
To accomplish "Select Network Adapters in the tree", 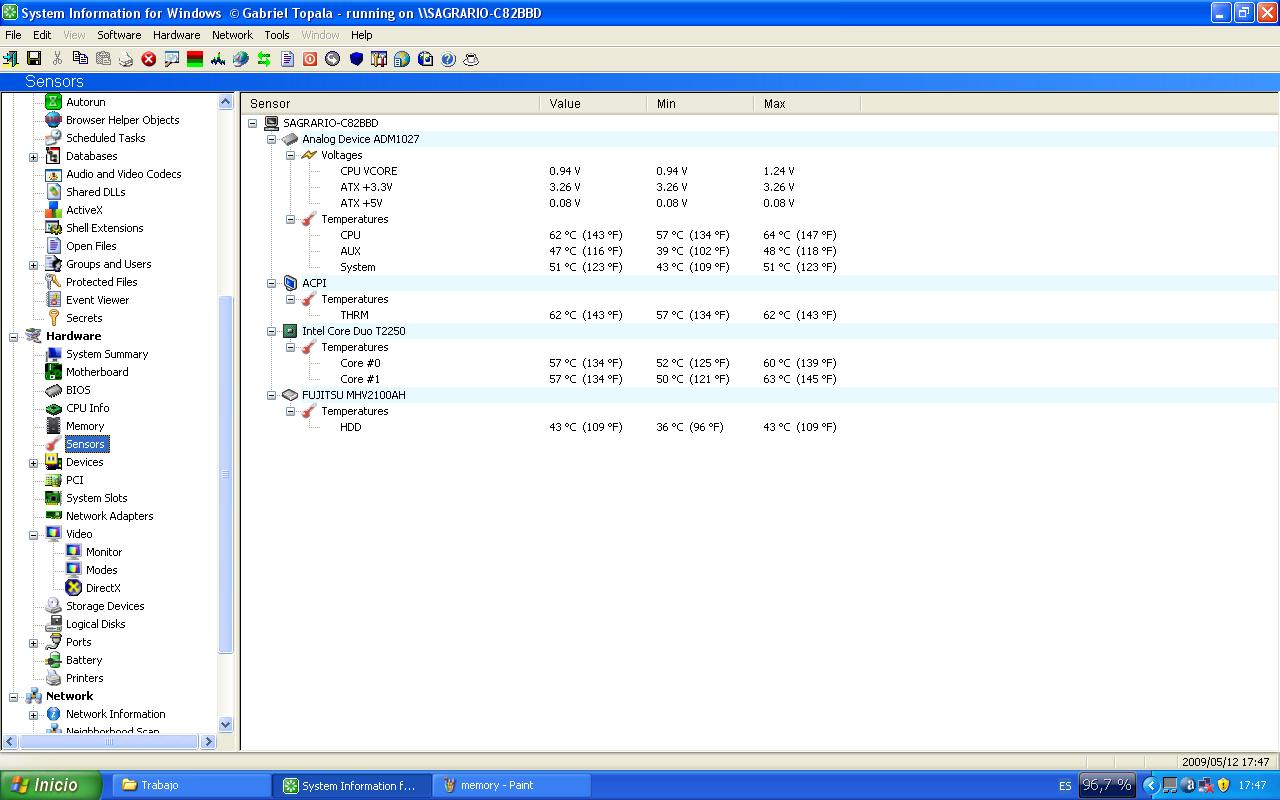I will tap(110, 516).
